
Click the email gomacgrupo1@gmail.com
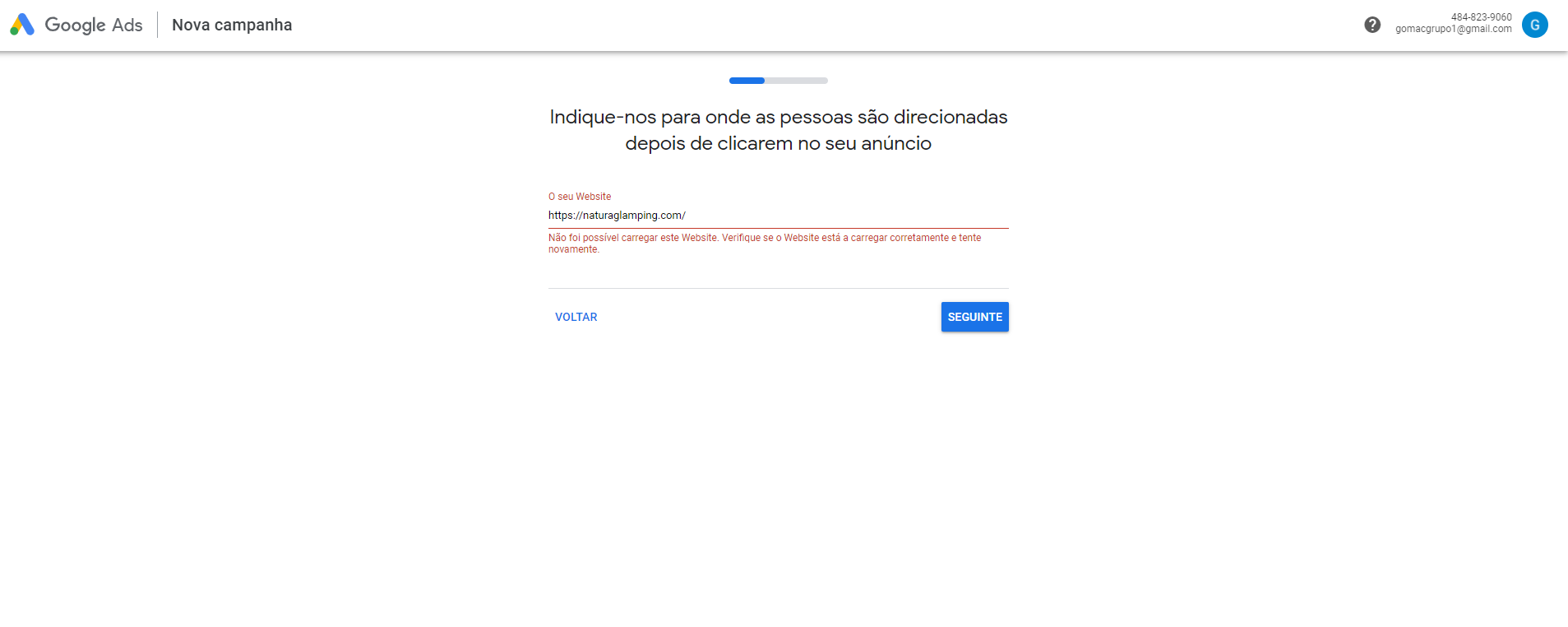click(x=1453, y=29)
